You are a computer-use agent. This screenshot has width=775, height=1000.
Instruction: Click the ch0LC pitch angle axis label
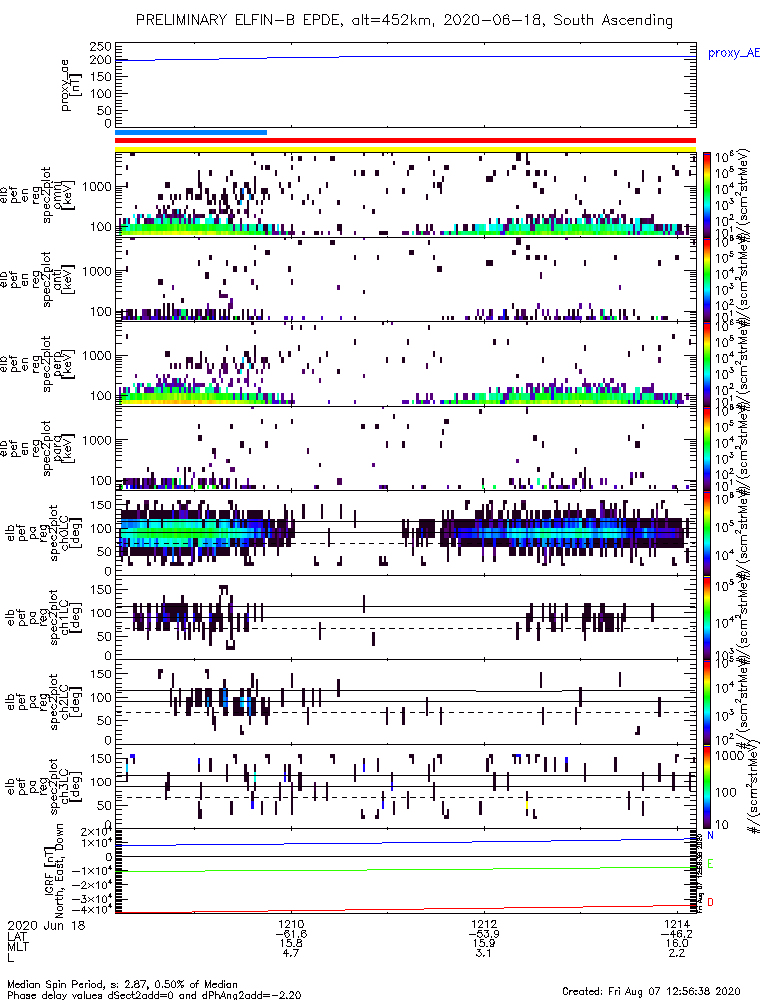click(x=45, y=533)
